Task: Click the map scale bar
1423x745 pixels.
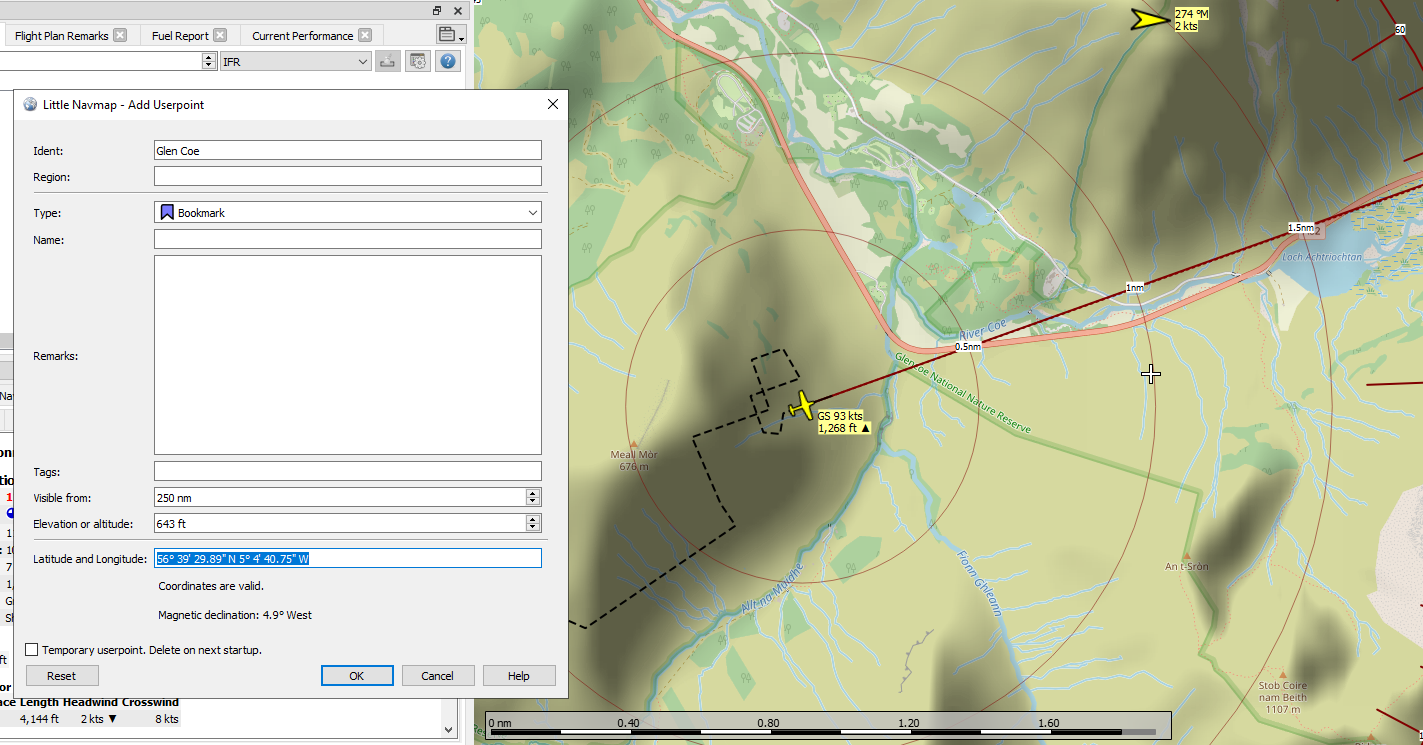Action: point(827,725)
